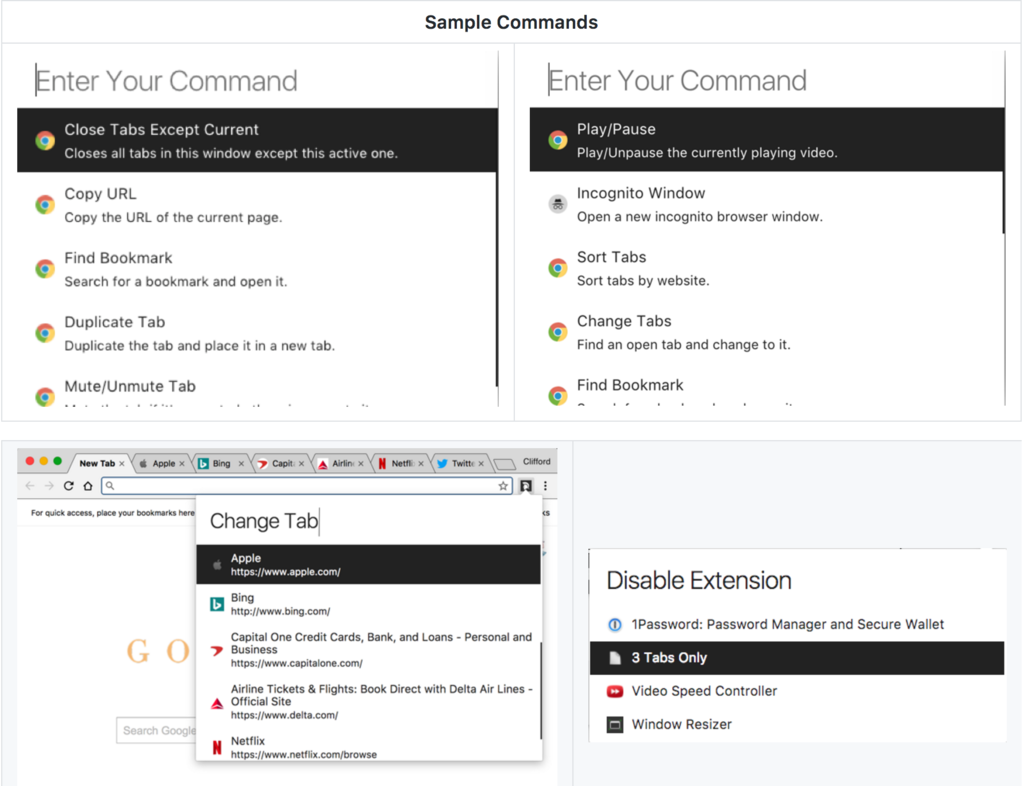
Task: Select the Sort Tabs command
Action: [x=767, y=268]
